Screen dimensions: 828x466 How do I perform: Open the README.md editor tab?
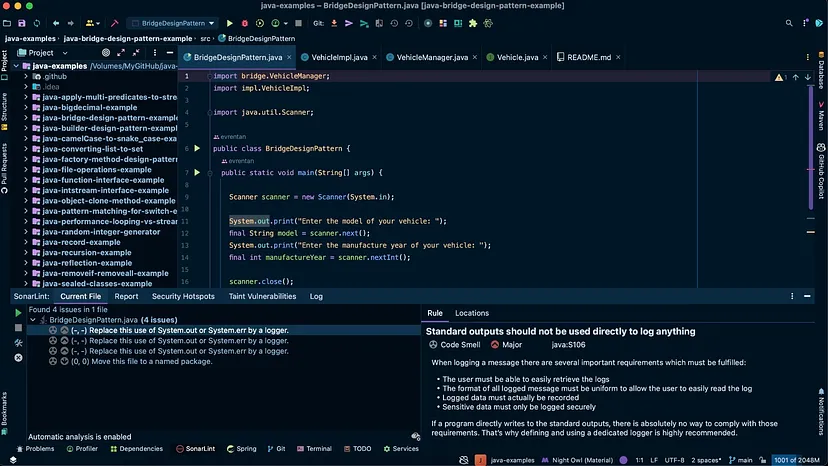(x=589, y=57)
